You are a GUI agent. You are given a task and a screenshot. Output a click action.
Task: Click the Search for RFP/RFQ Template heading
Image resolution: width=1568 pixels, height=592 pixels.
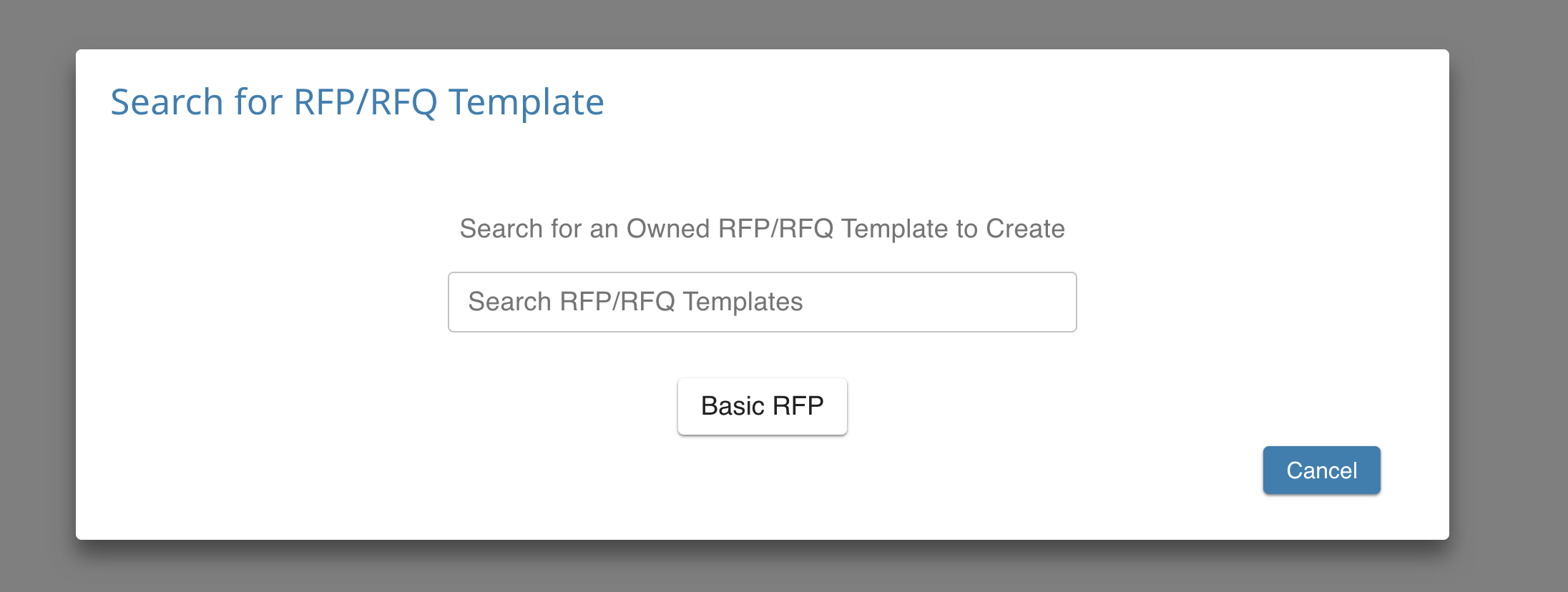356,102
